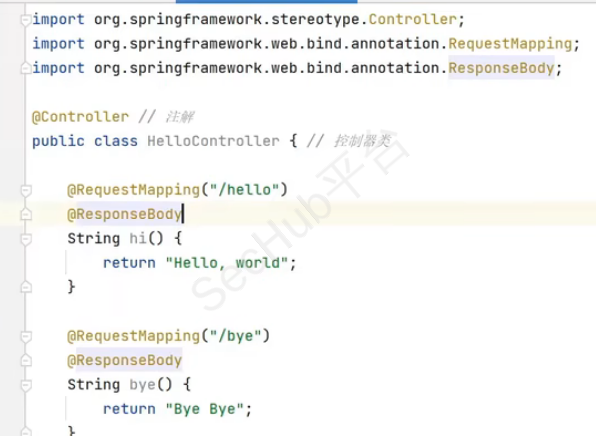Click closing-brace fold marker of bye() method
The width and height of the screenshot is (596, 436).
[x=26, y=432]
